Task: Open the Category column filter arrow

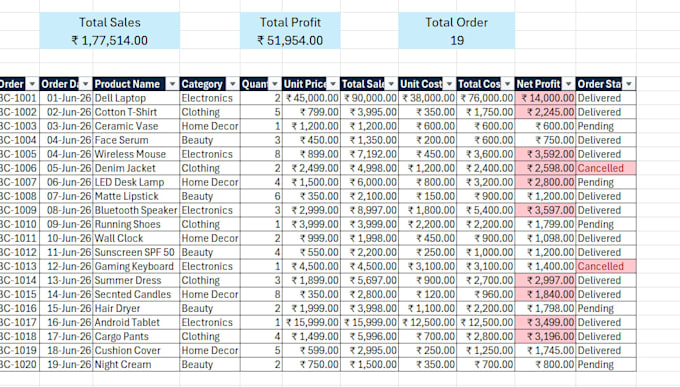Action: coord(232,84)
